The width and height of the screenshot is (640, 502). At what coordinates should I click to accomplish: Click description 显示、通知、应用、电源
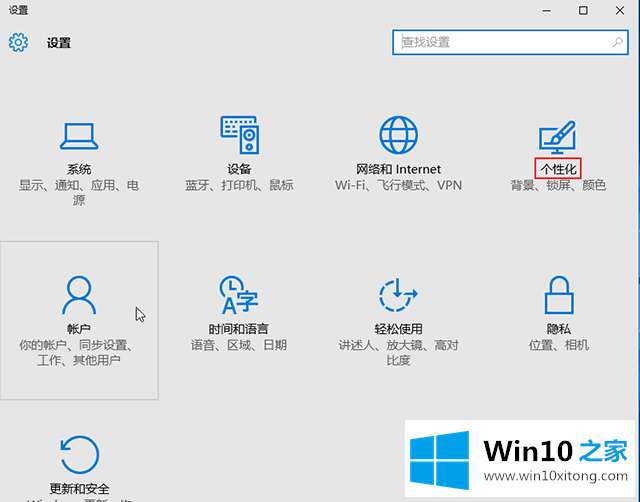tap(79, 193)
